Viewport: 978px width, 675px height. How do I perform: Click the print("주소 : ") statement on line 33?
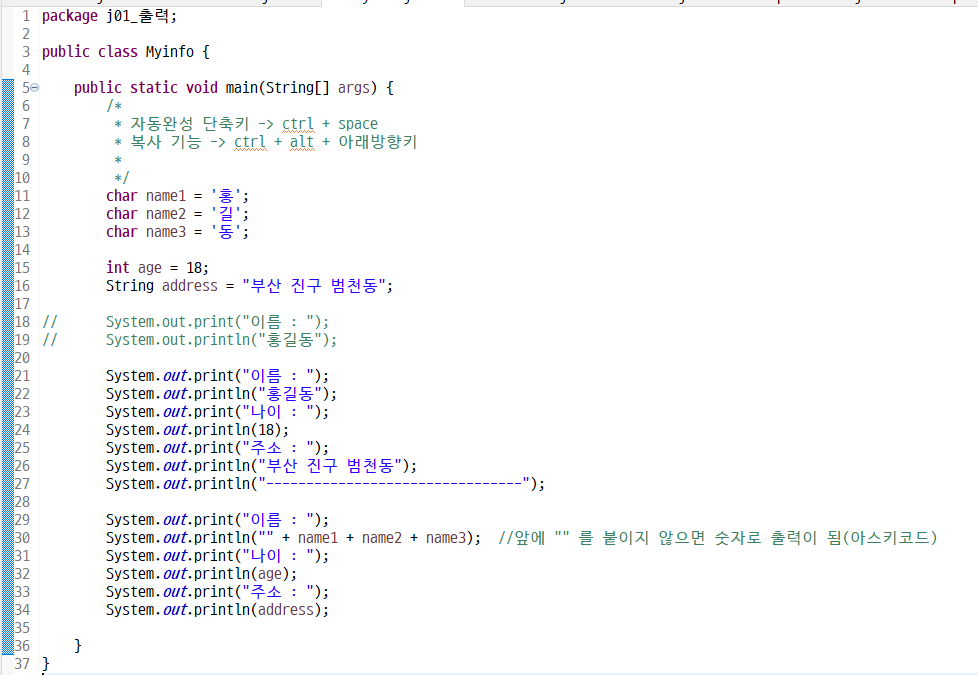tap(217, 592)
